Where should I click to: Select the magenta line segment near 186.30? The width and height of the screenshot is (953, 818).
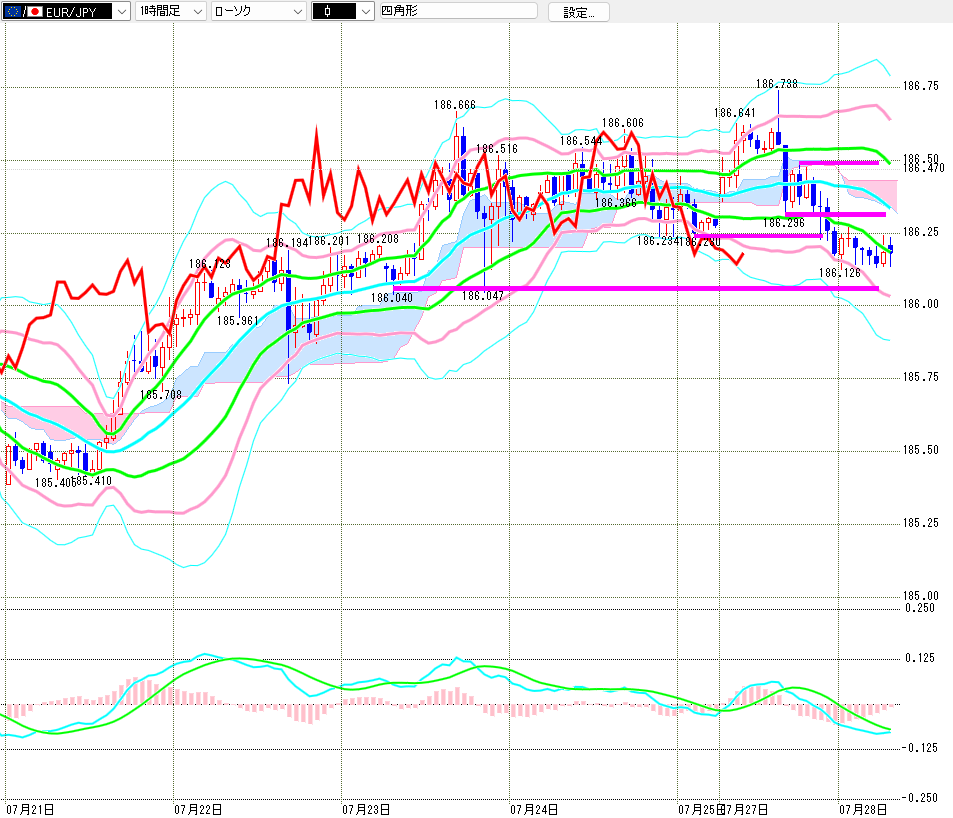(835, 214)
